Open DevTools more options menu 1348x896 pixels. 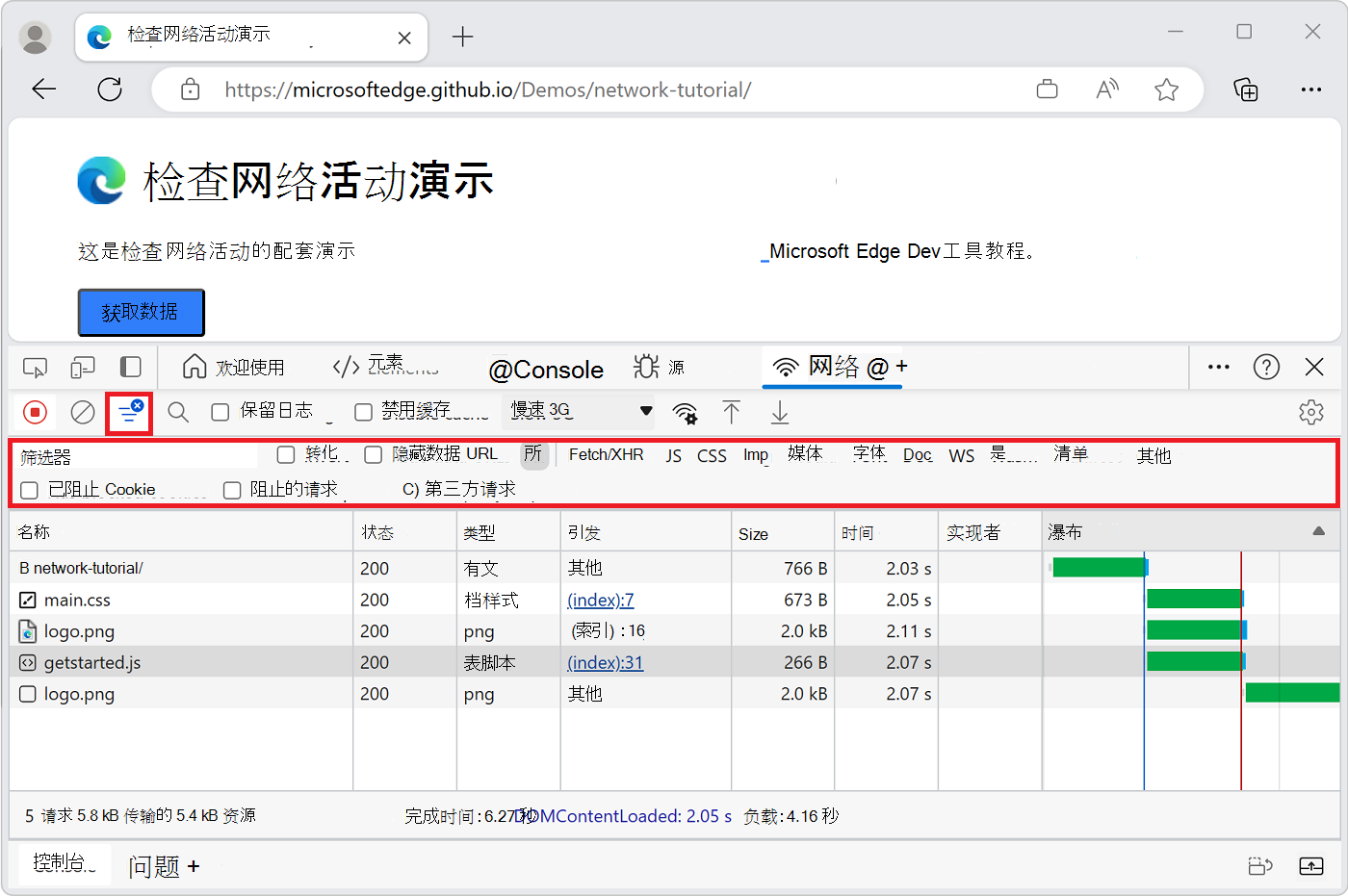click(1219, 367)
